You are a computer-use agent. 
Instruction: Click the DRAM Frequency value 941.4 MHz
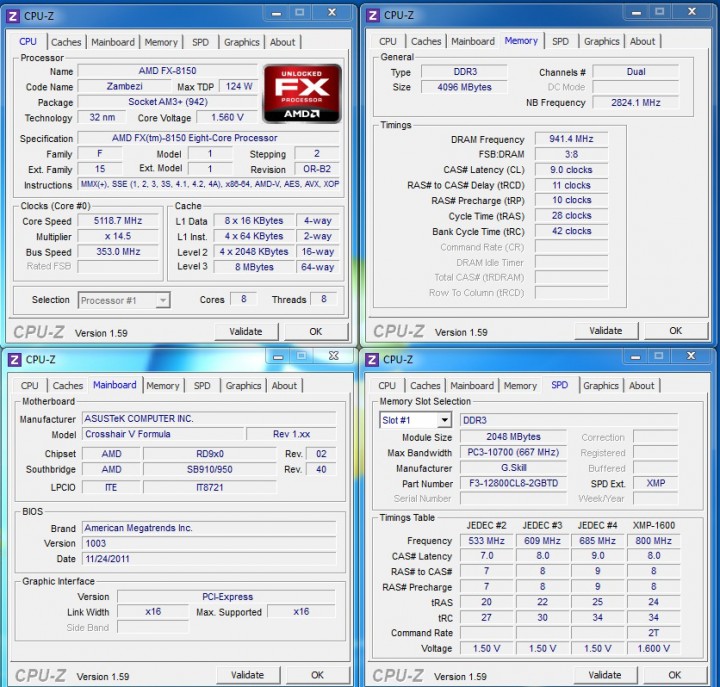coord(571,139)
